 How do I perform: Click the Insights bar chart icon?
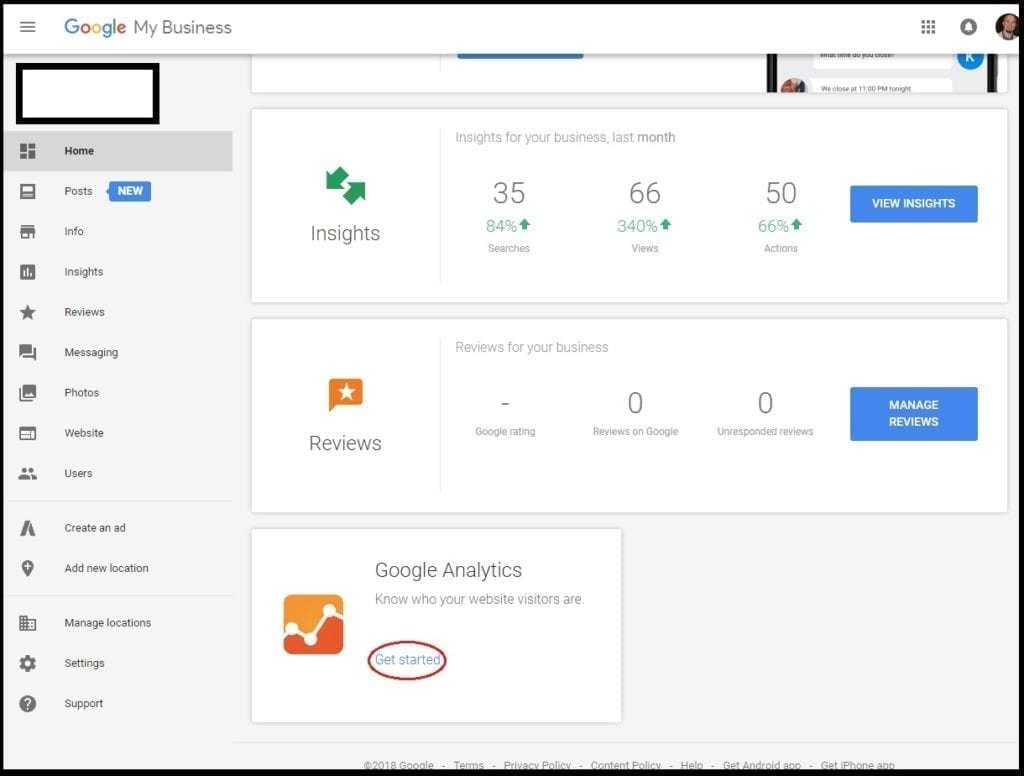coord(27,272)
